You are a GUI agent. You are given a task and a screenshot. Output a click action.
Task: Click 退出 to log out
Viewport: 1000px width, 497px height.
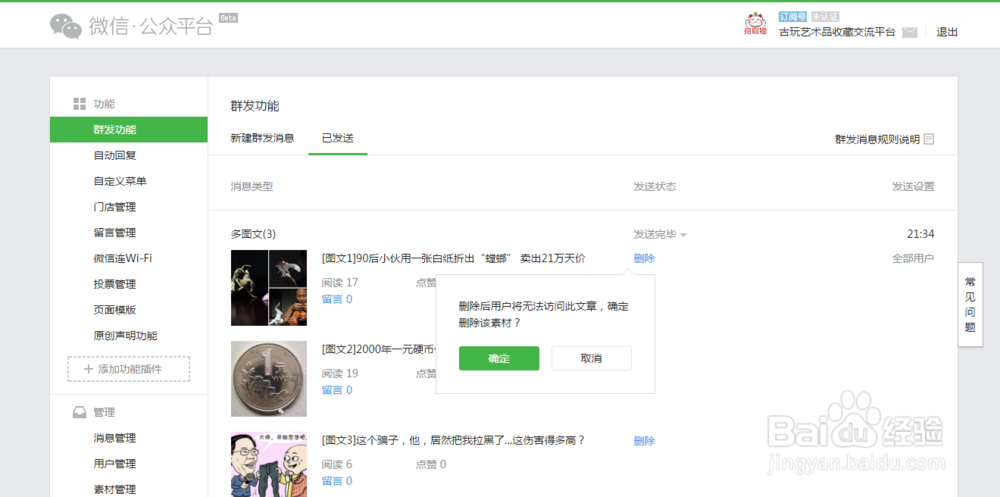click(x=946, y=33)
